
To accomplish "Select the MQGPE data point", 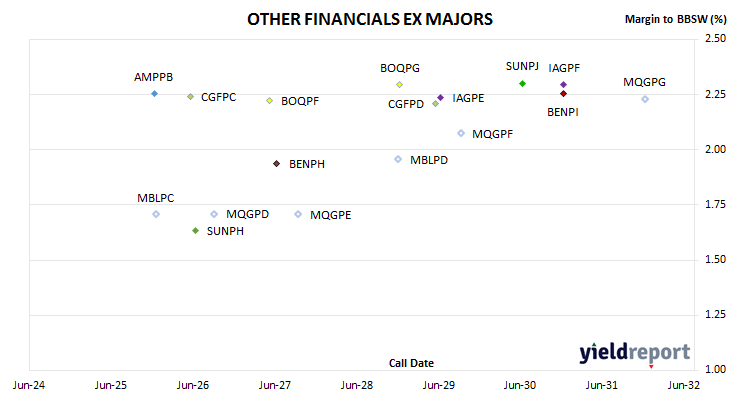I will [298, 214].
